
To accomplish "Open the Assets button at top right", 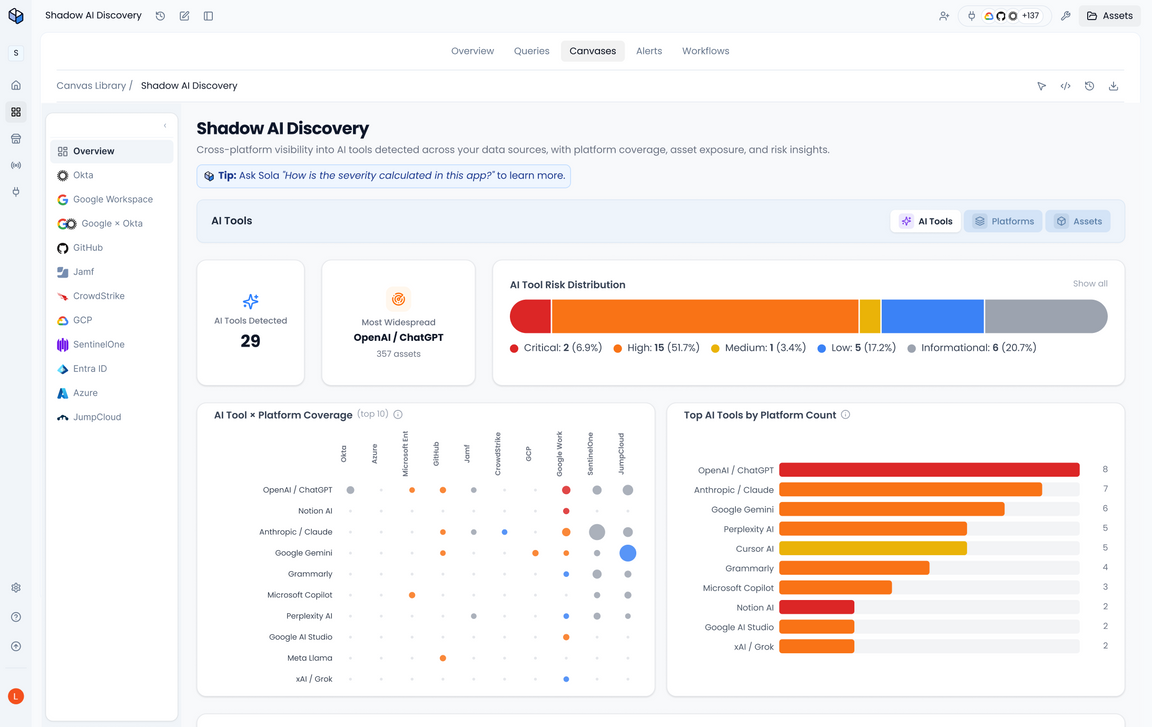I will pos(1109,15).
